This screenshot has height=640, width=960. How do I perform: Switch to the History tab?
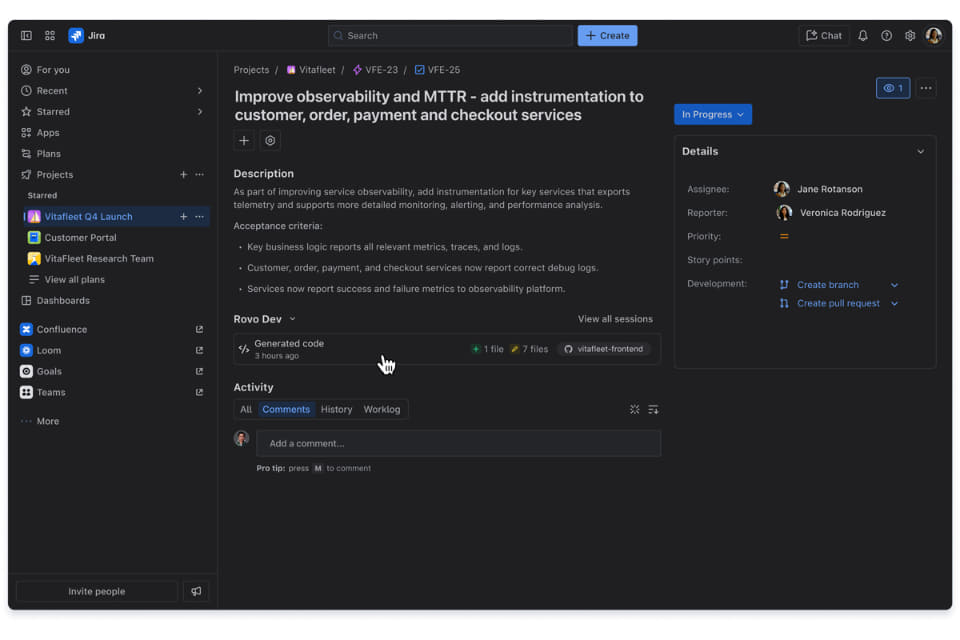tap(336, 410)
